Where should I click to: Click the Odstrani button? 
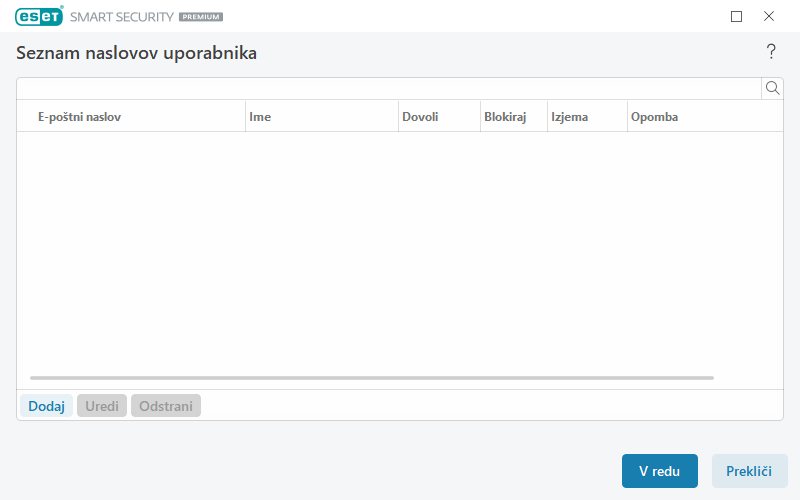click(x=166, y=406)
